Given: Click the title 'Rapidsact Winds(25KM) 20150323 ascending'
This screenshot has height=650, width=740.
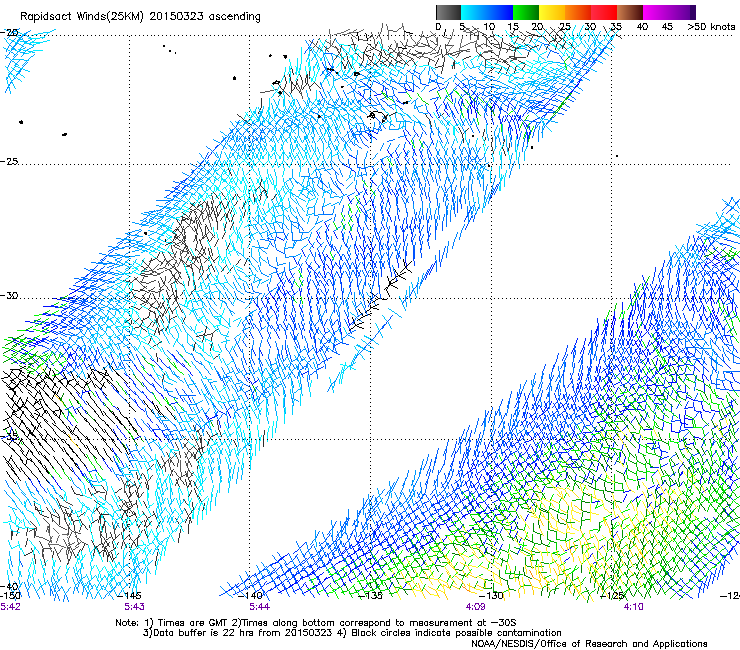Looking at the screenshot, I should 140,17.
